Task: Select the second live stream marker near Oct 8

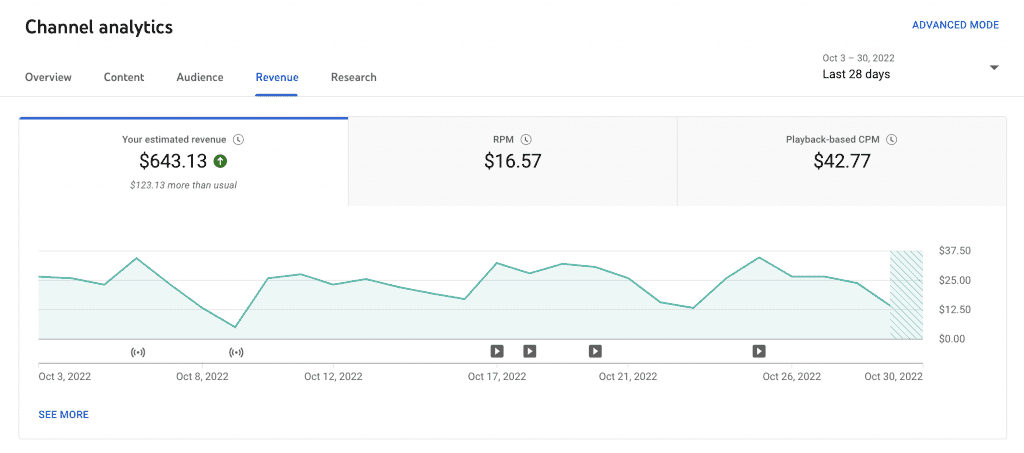Action: (x=236, y=352)
